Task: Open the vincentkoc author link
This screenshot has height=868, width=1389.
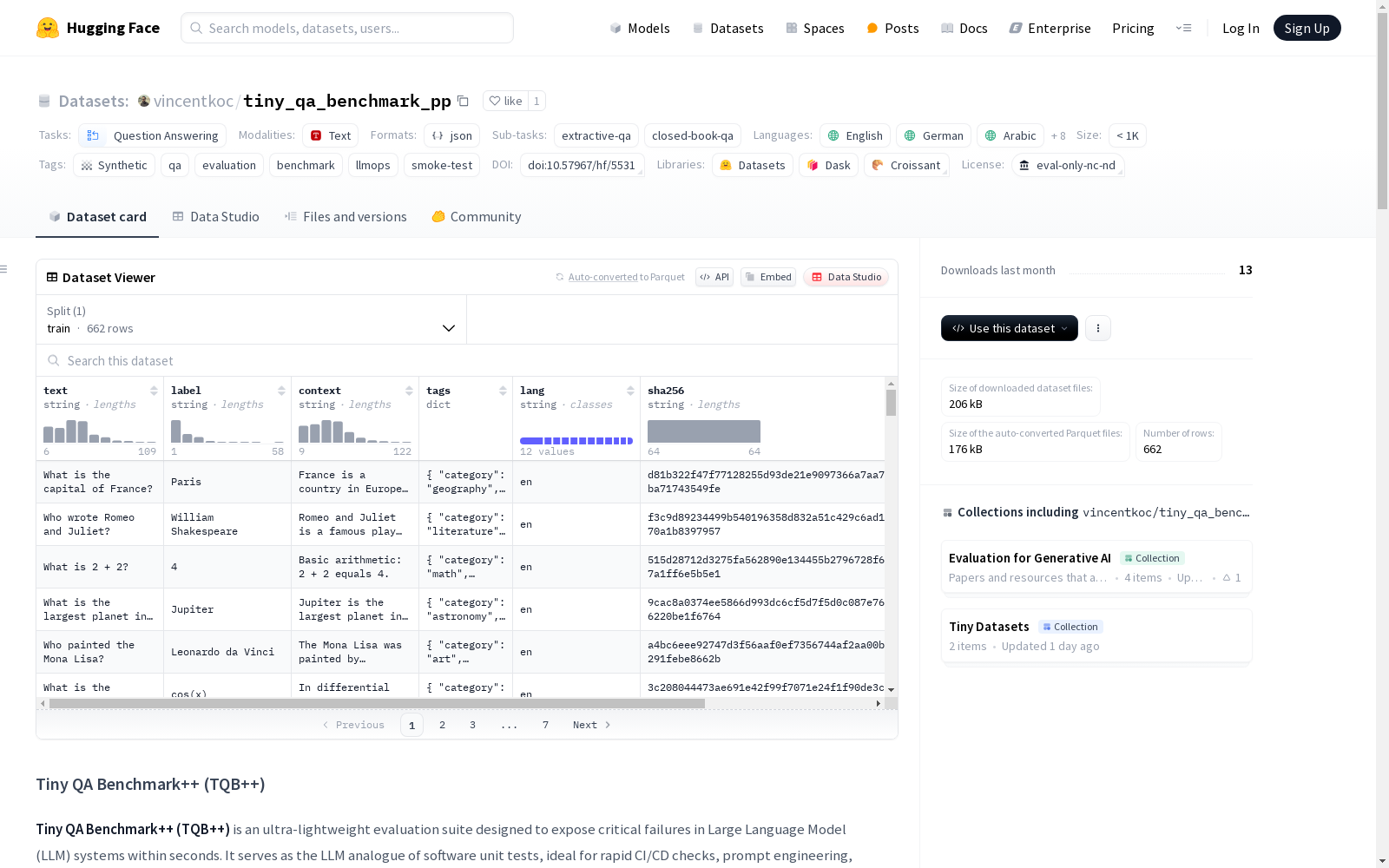Action: [194, 102]
